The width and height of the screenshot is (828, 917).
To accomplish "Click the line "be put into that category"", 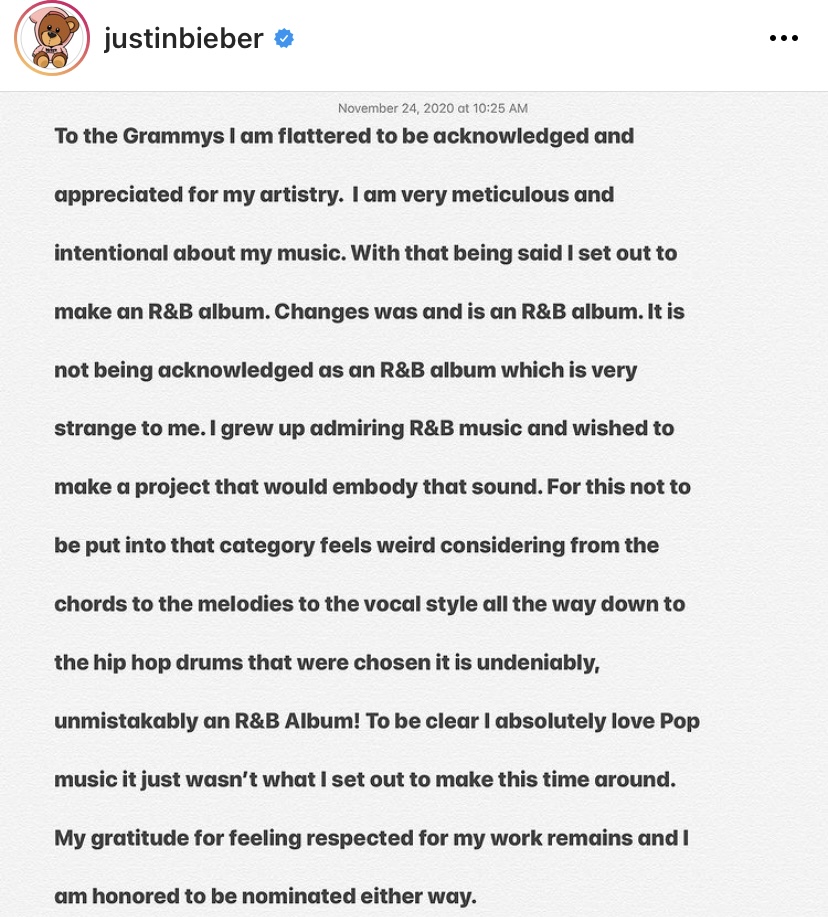I will tap(357, 546).
